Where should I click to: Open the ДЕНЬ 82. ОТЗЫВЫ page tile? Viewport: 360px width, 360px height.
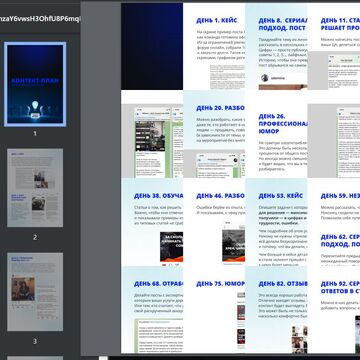(x=276, y=310)
